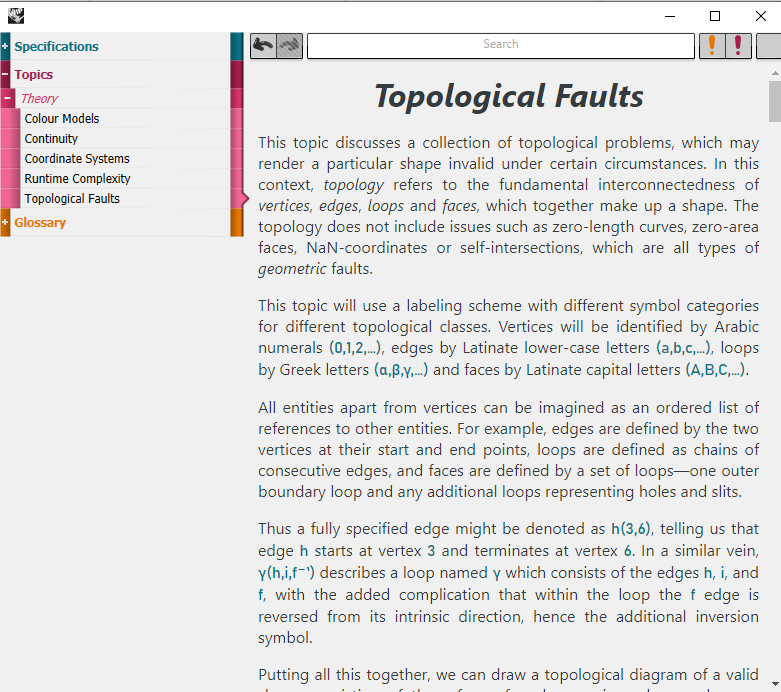Image resolution: width=781 pixels, height=692 pixels.
Task: Click the partially visible button right of exclamation icons
Action: pos(769,46)
